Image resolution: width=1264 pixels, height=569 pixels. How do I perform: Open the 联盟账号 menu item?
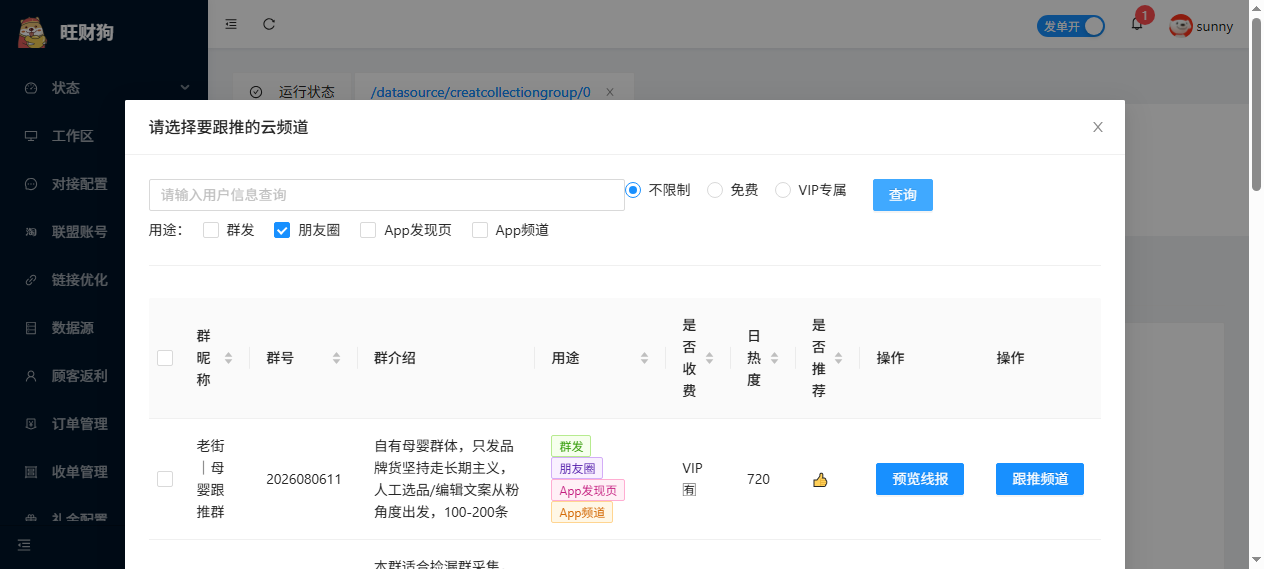pyautogui.click(x=104, y=232)
